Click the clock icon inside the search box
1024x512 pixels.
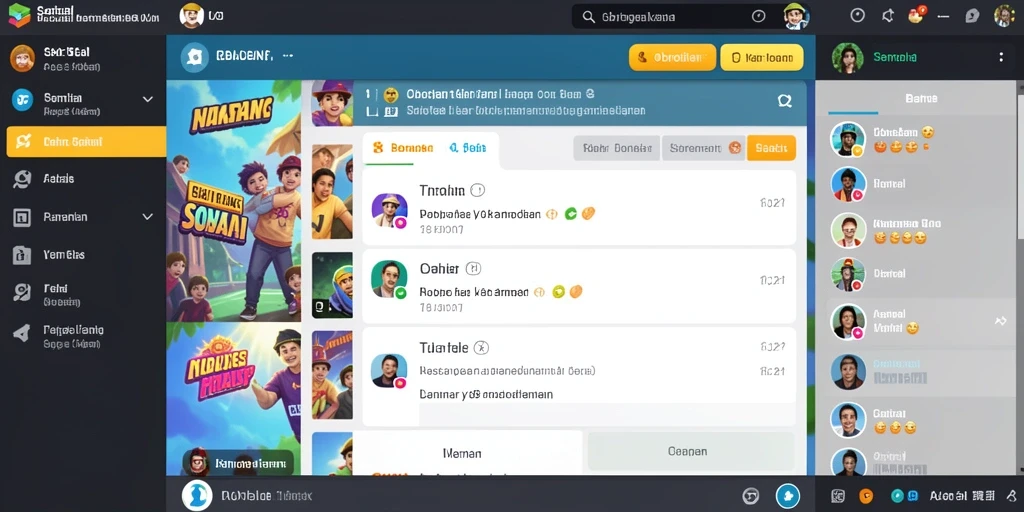point(758,16)
